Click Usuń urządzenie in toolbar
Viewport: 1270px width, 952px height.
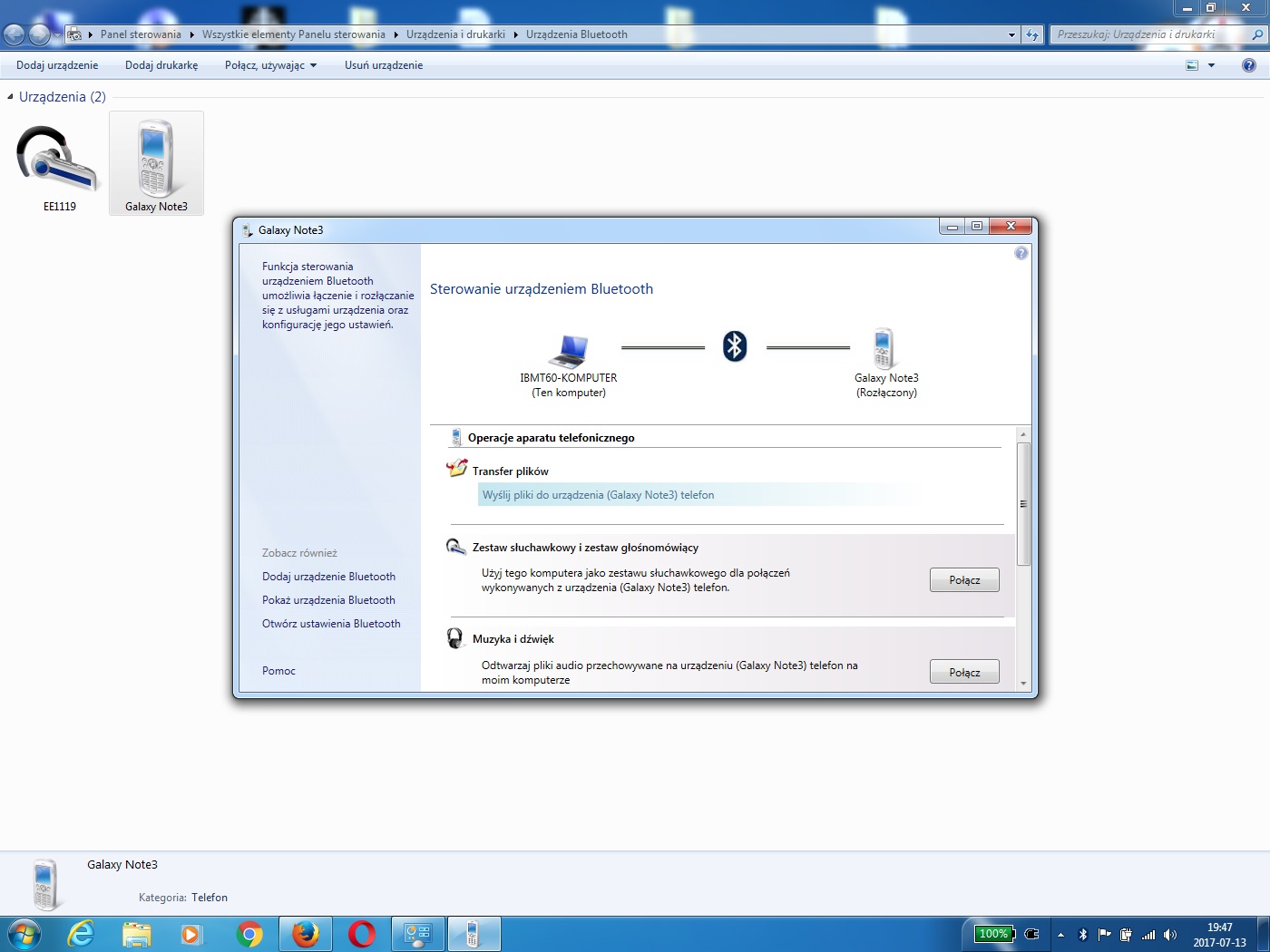click(x=384, y=65)
